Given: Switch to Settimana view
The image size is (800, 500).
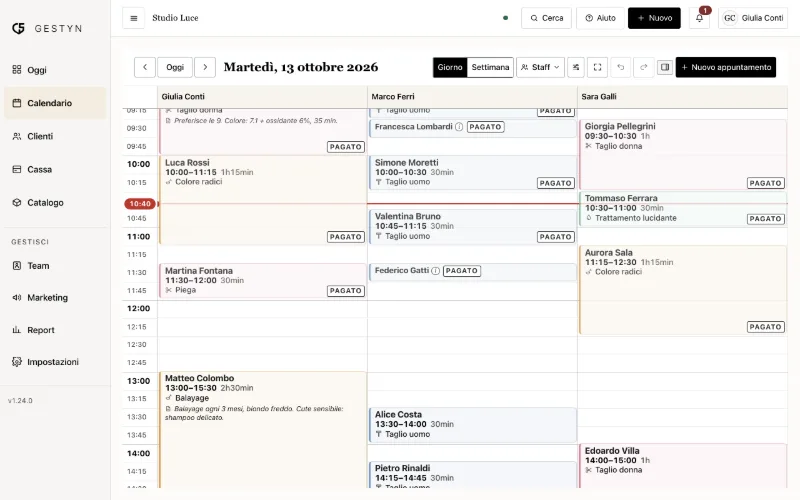Looking at the screenshot, I should point(490,67).
